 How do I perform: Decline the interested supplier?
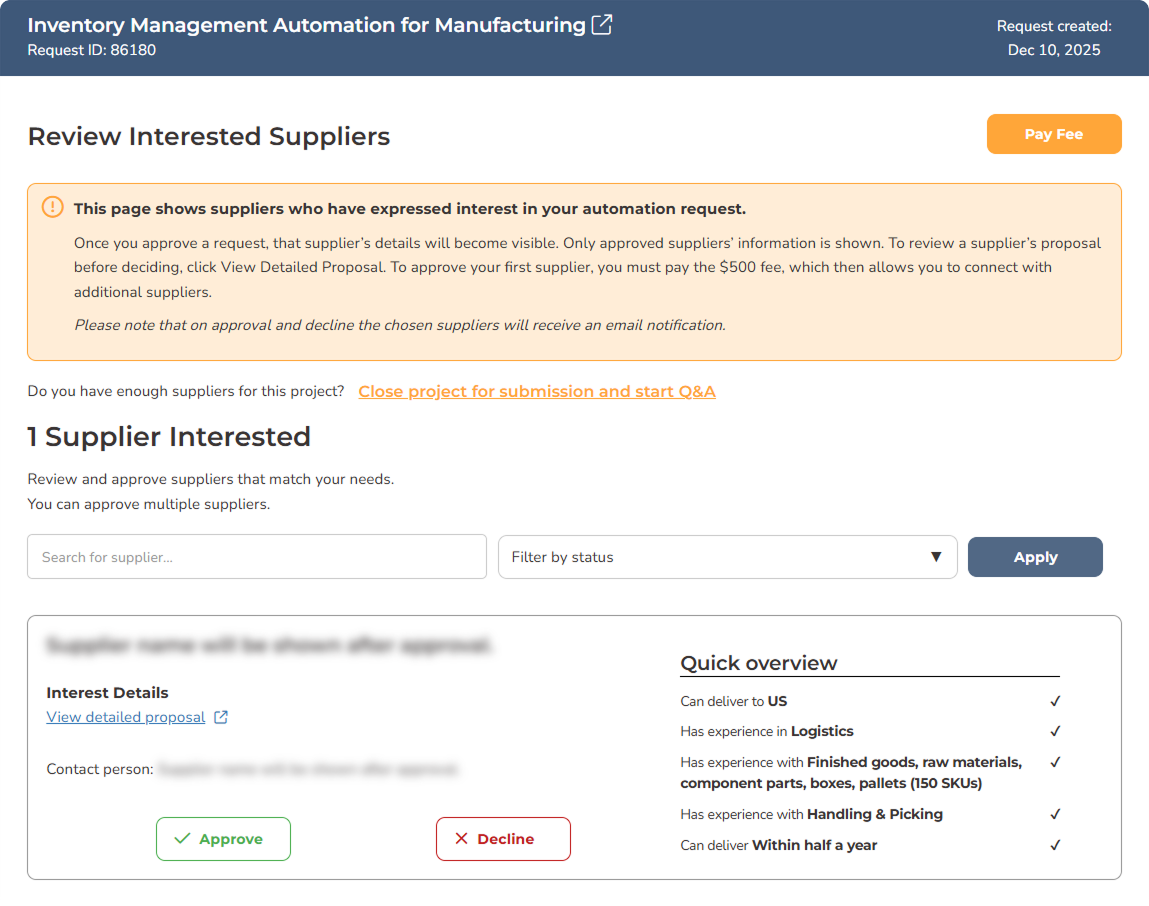click(x=503, y=839)
